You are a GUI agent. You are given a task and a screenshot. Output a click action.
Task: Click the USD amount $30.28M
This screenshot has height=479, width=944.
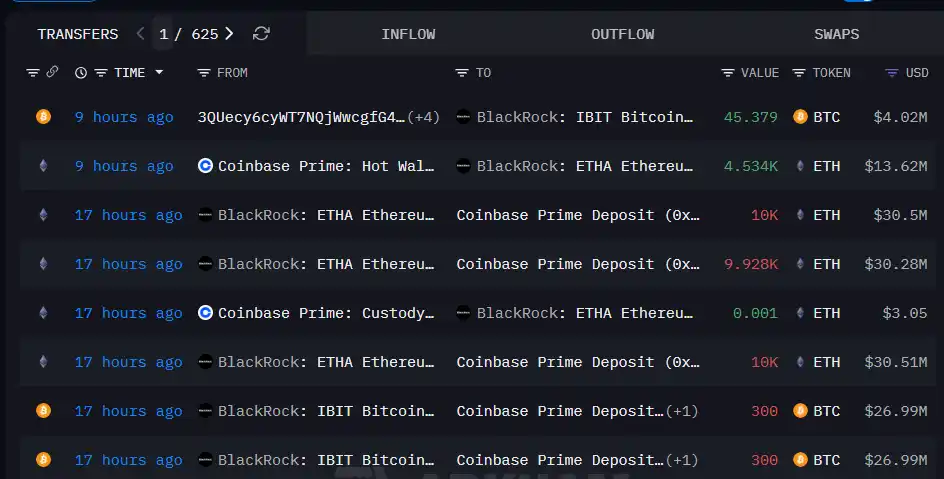tap(896, 264)
